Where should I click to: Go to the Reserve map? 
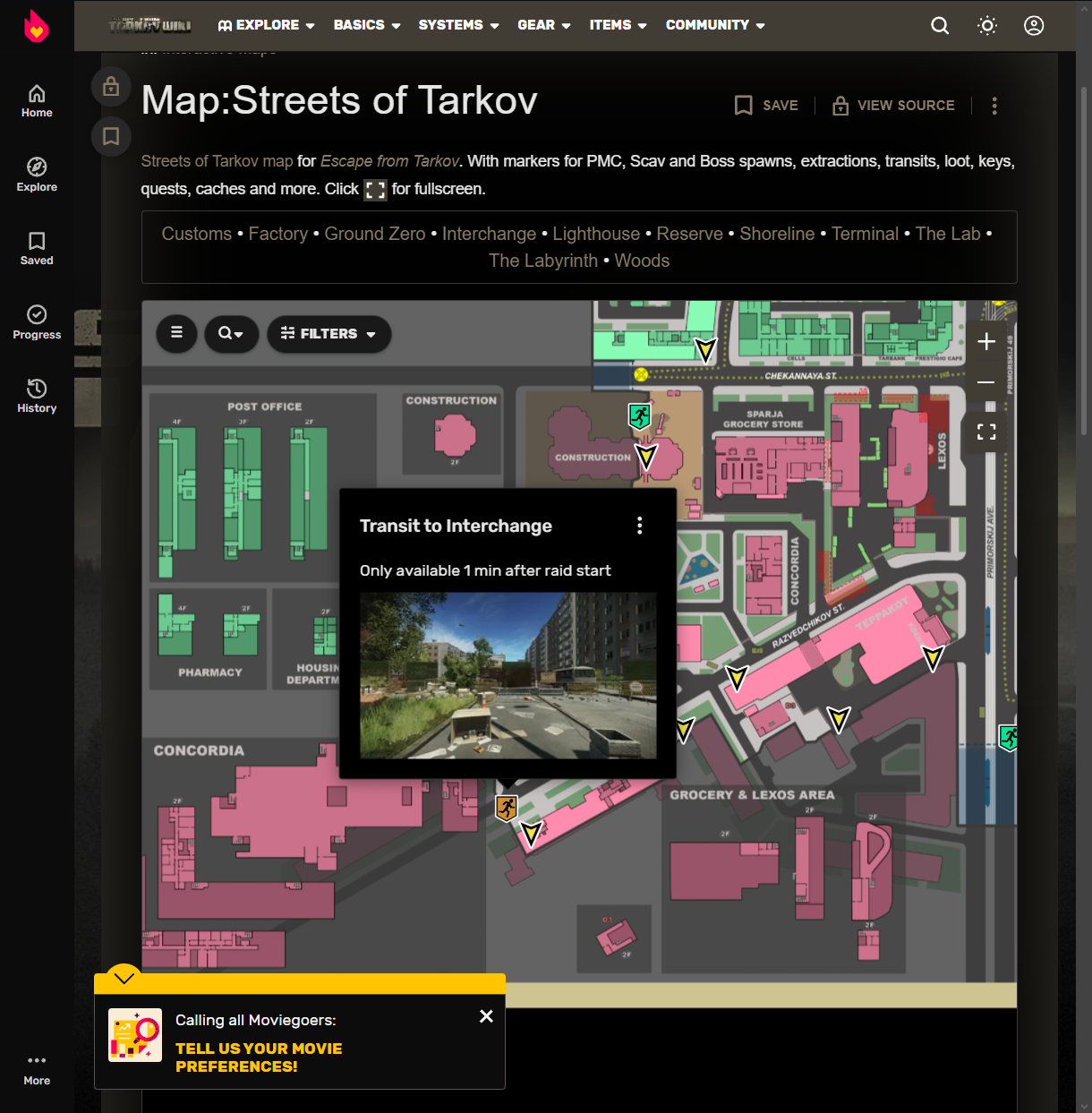[689, 234]
